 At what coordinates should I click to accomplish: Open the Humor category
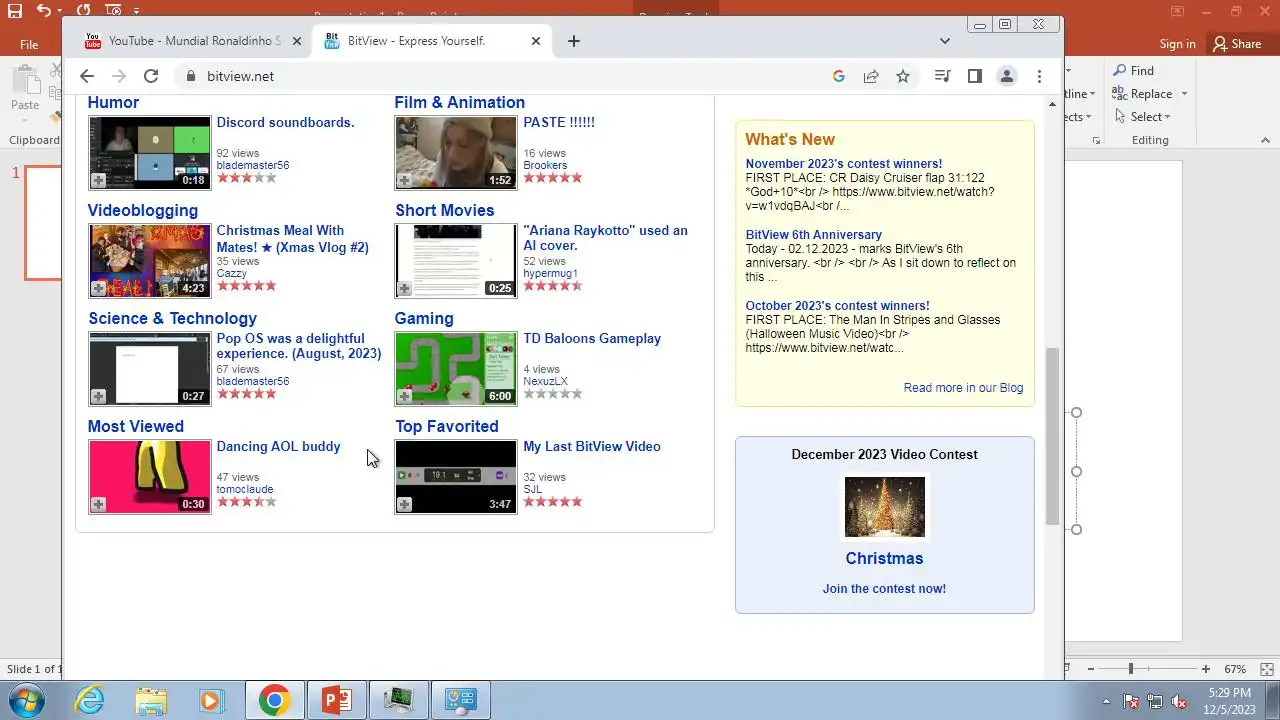pyautogui.click(x=113, y=102)
